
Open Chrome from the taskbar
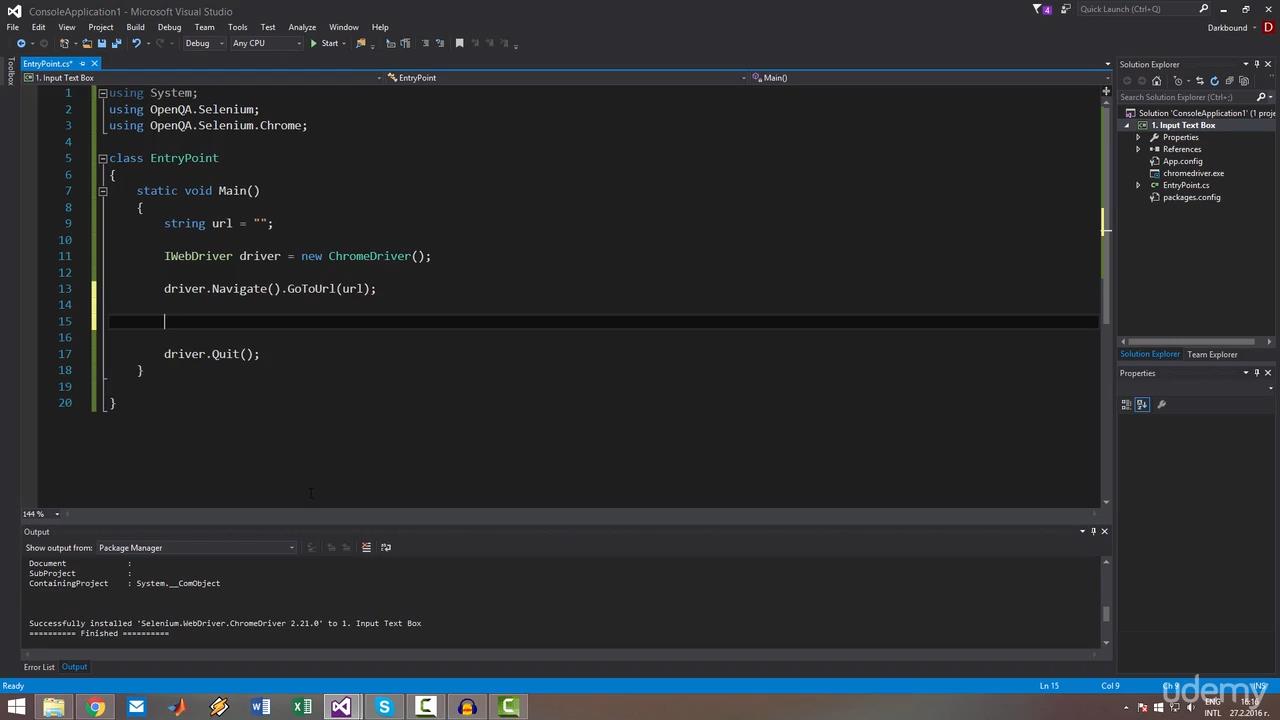(95, 707)
